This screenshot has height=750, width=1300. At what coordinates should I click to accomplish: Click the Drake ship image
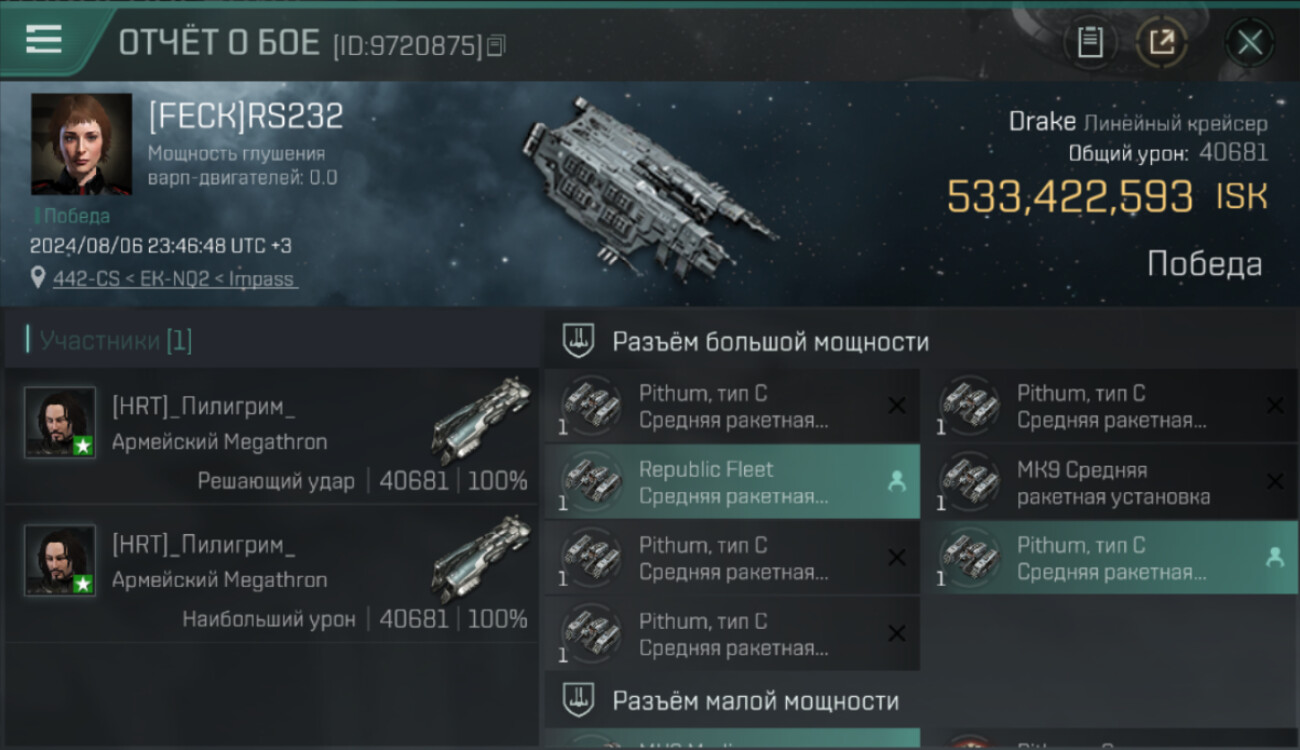[650, 185]
